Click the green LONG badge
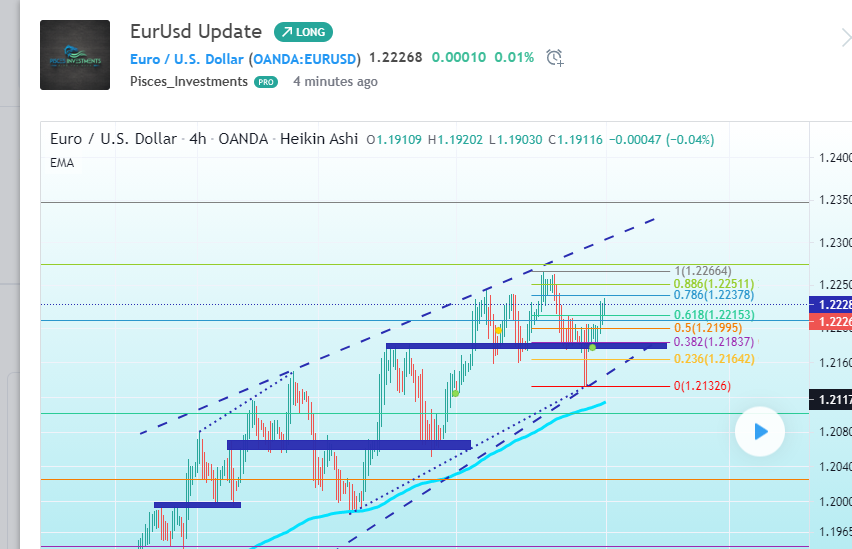This screenshot has height=549, width=852. pyautogui.click(x=303, y=32)
